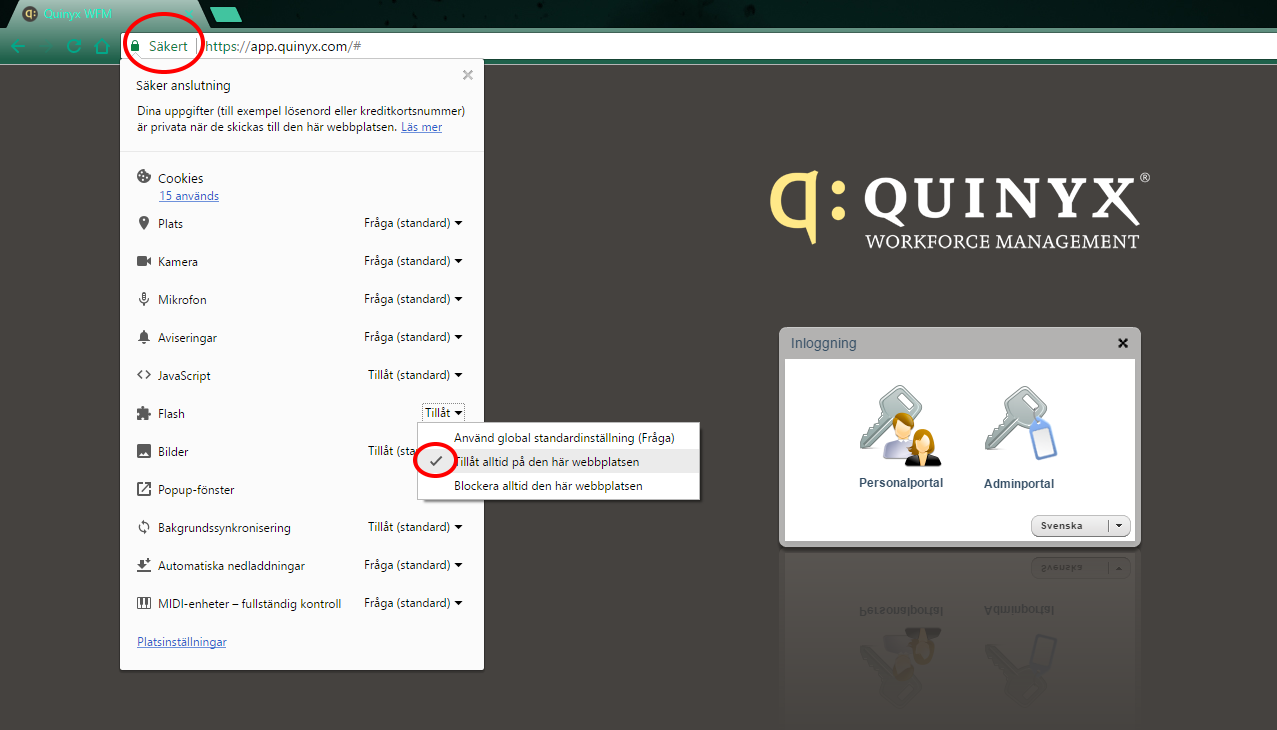Open the Platsinställningar link

(181, 641)
